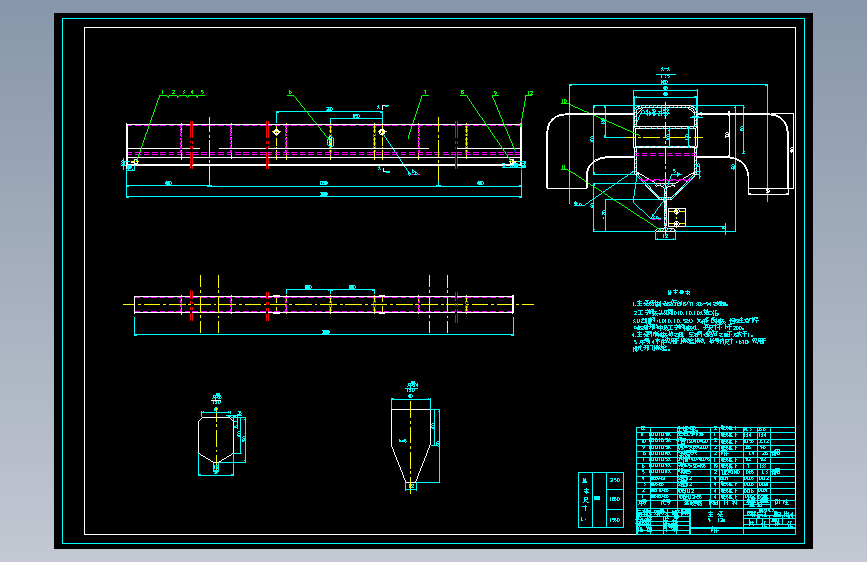The width and height of the screenshot is (867, 562).
Task: Select balloon number 7 above the front view
Action: pyautogui.click(x=425, y=92)
